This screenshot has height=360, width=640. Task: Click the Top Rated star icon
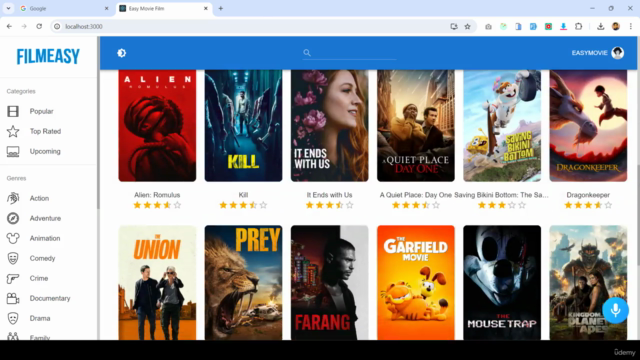[13, 131]
